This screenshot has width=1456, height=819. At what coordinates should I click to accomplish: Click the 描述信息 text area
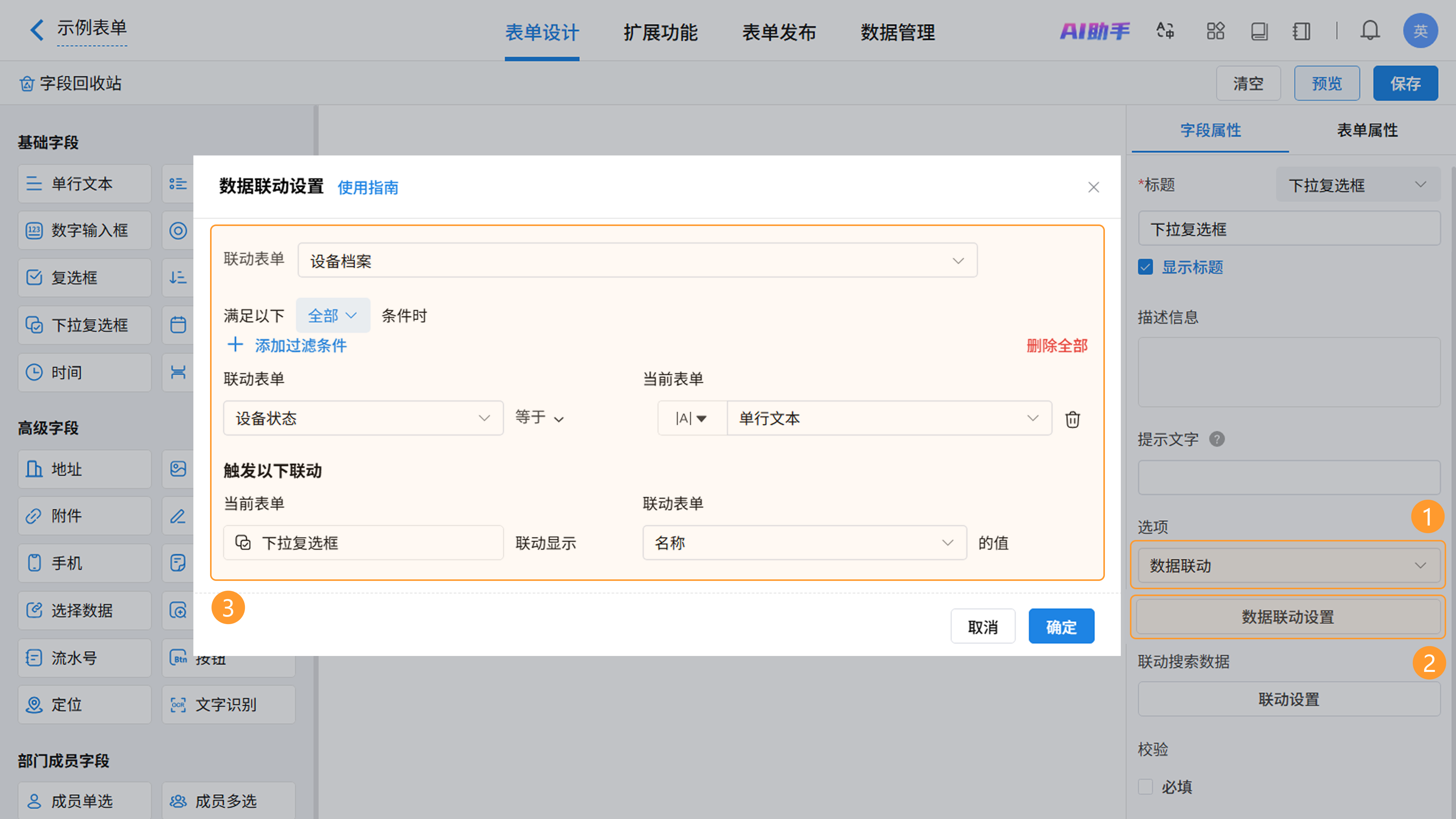(x=1289, y=372)
